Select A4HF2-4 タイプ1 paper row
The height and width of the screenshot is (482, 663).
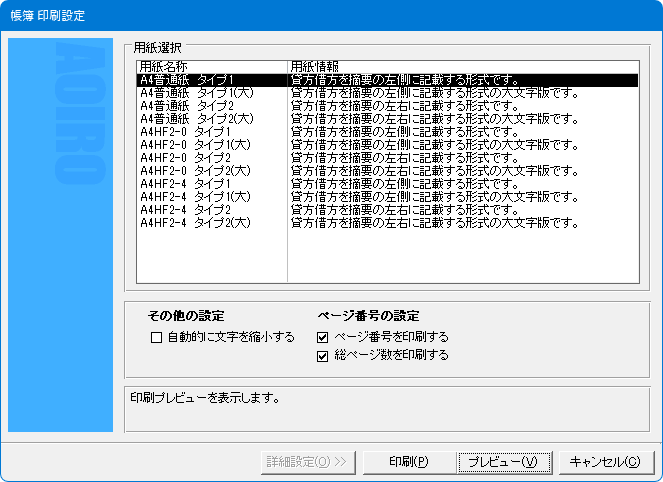(x=185, y=183)
